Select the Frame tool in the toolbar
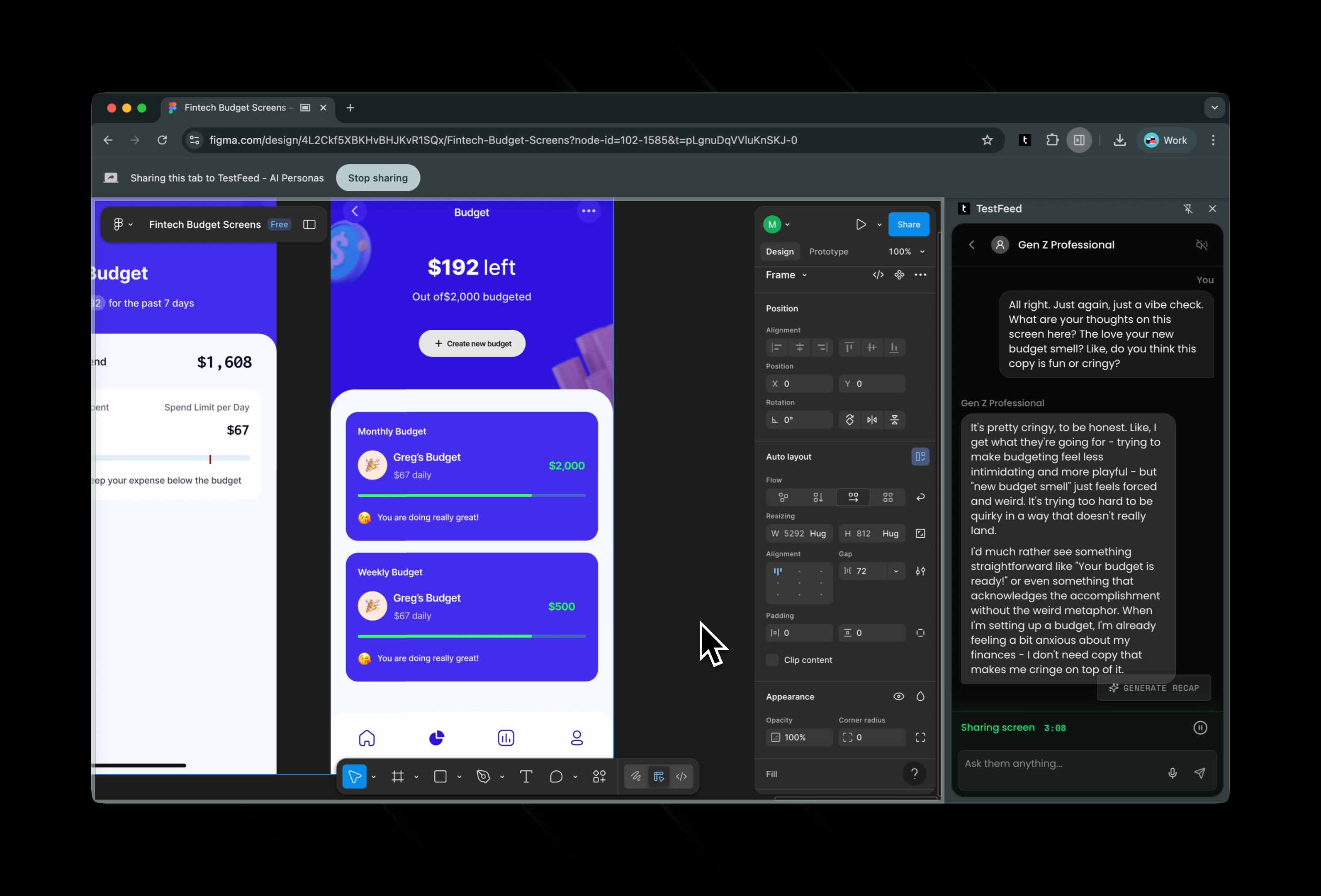 397,777
